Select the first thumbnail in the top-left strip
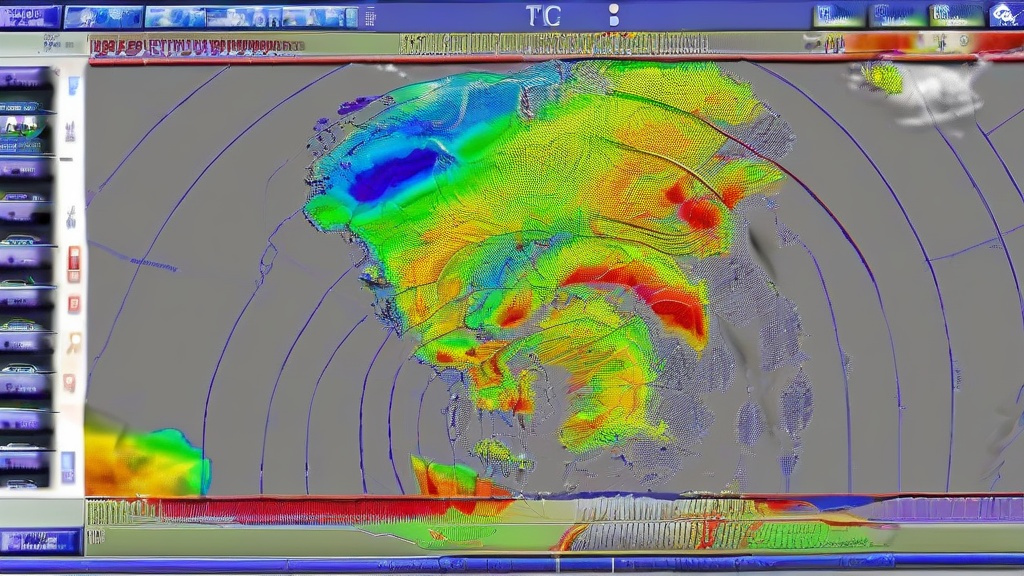The height and width of the screenshot is (576, 1024). [x=32, y=17]
